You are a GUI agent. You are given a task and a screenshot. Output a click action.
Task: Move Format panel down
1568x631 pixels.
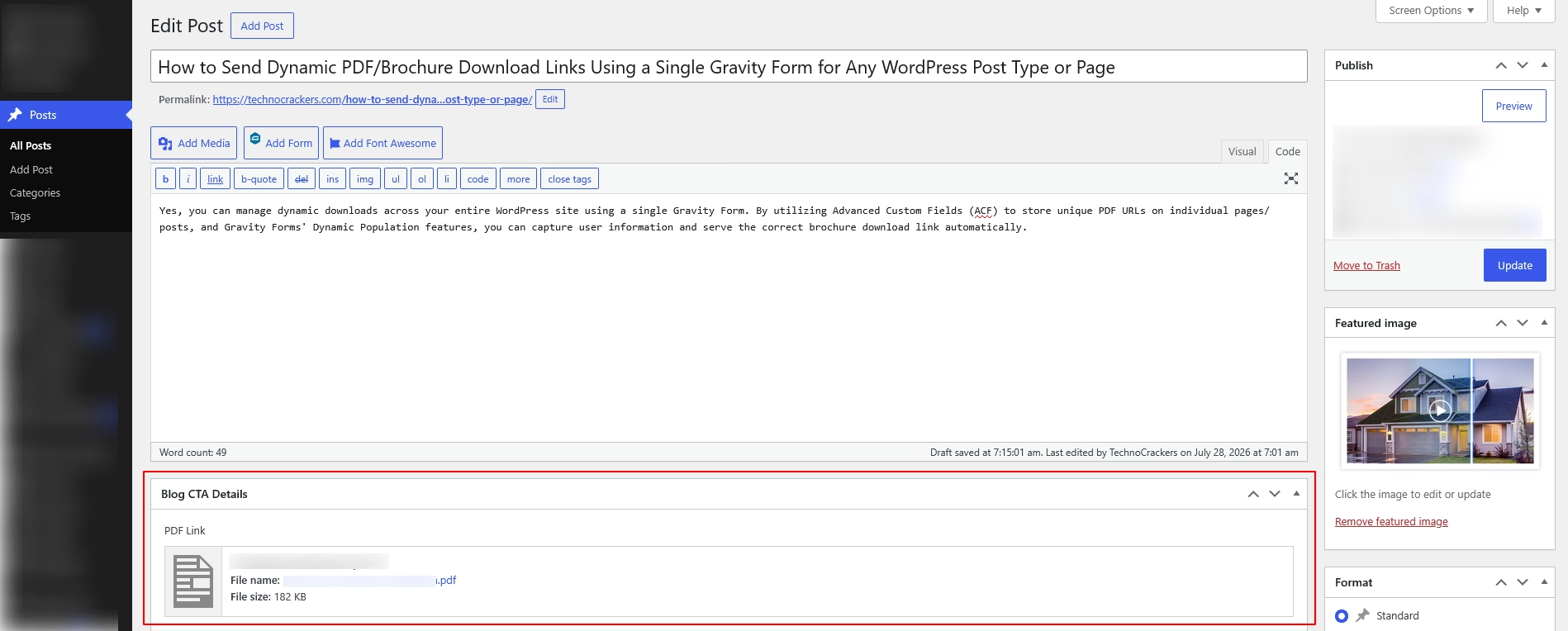1523,582
